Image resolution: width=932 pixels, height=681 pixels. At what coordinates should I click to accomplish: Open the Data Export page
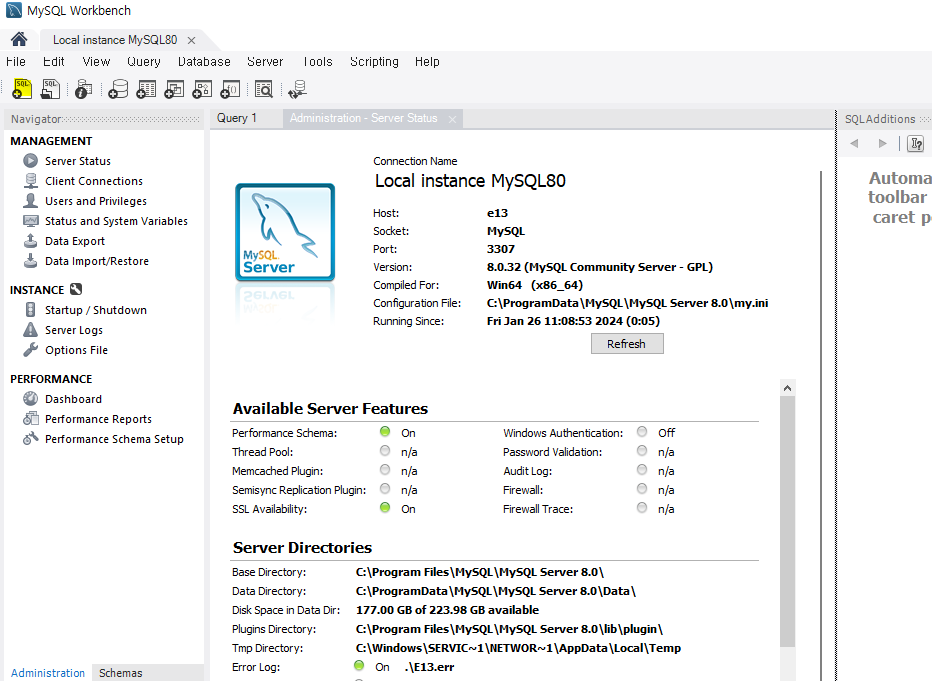75,241
